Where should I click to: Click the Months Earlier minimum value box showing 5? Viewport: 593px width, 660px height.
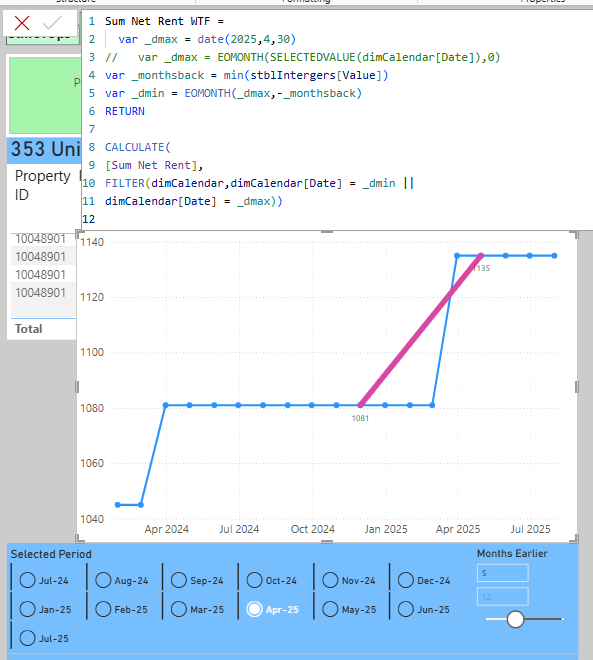coord(503,573)
